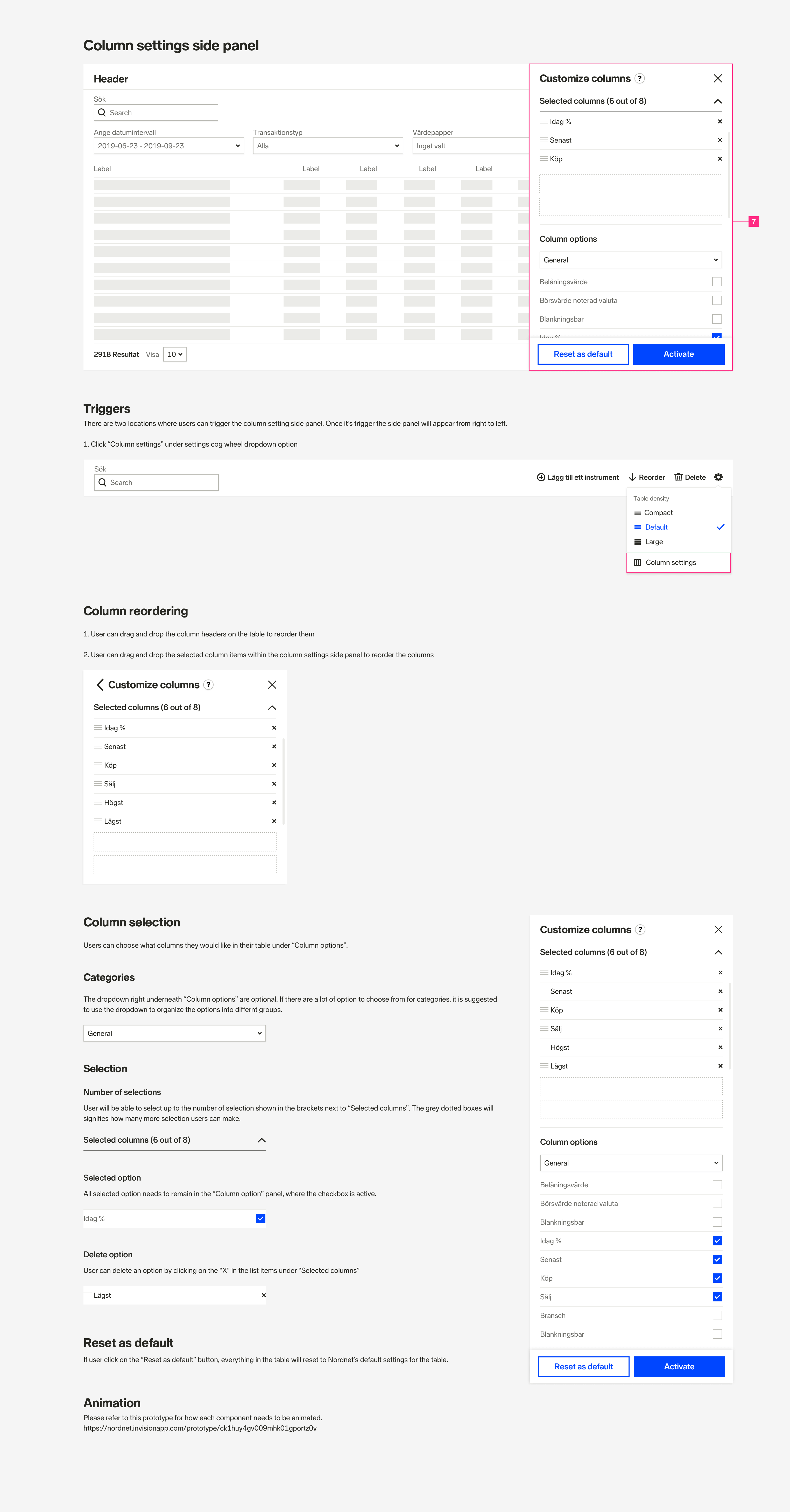Click the settings cog wheel icon
790x1512 pixels.
point(718,477)
